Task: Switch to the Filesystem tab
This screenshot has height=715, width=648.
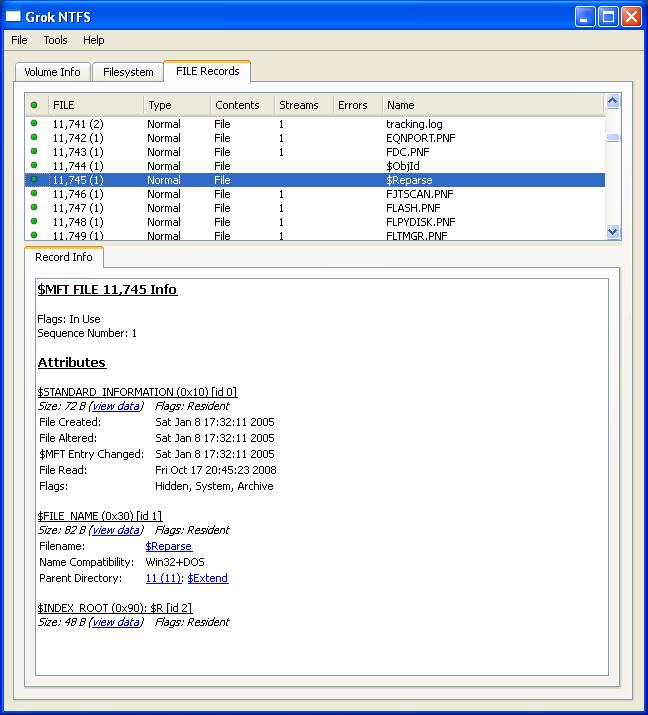Action: [128, 72]
